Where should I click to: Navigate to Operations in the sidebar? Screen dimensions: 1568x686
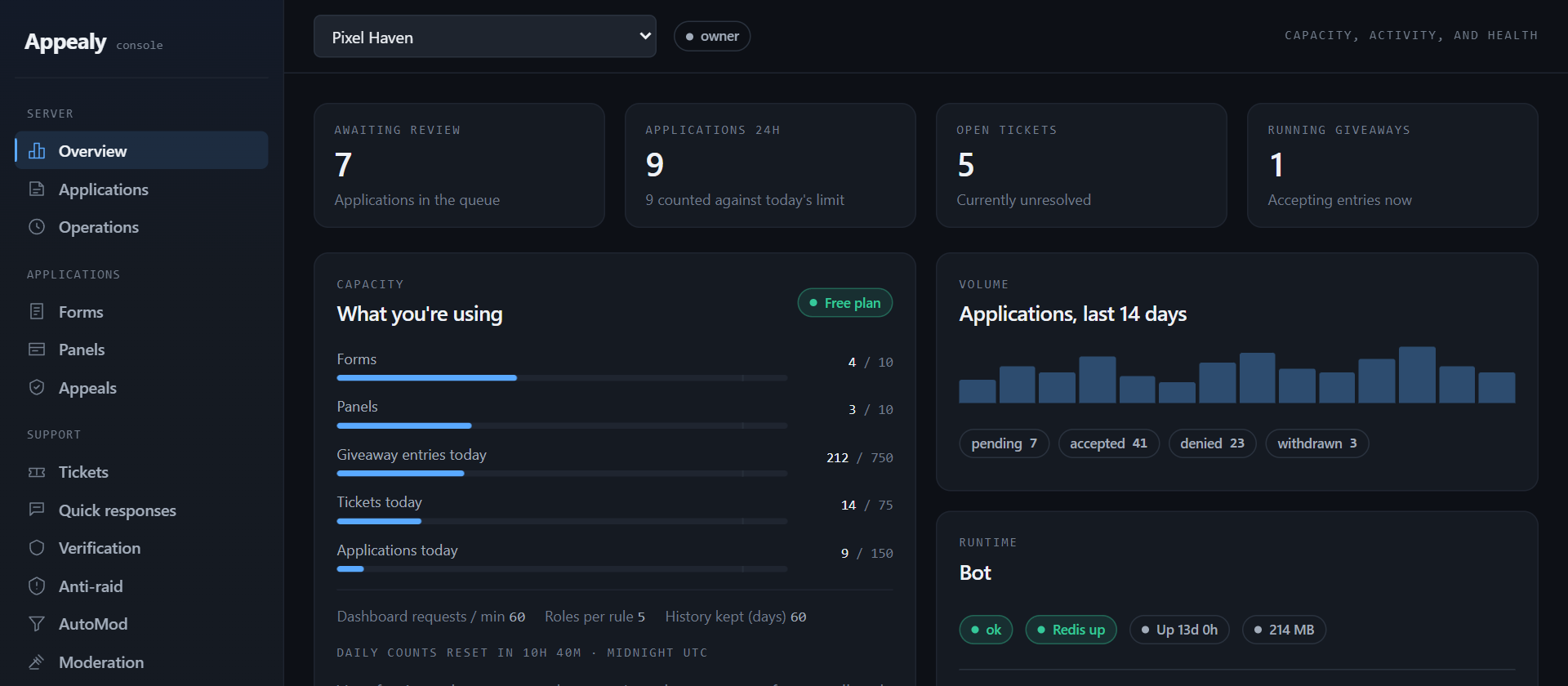coord(141,227)
